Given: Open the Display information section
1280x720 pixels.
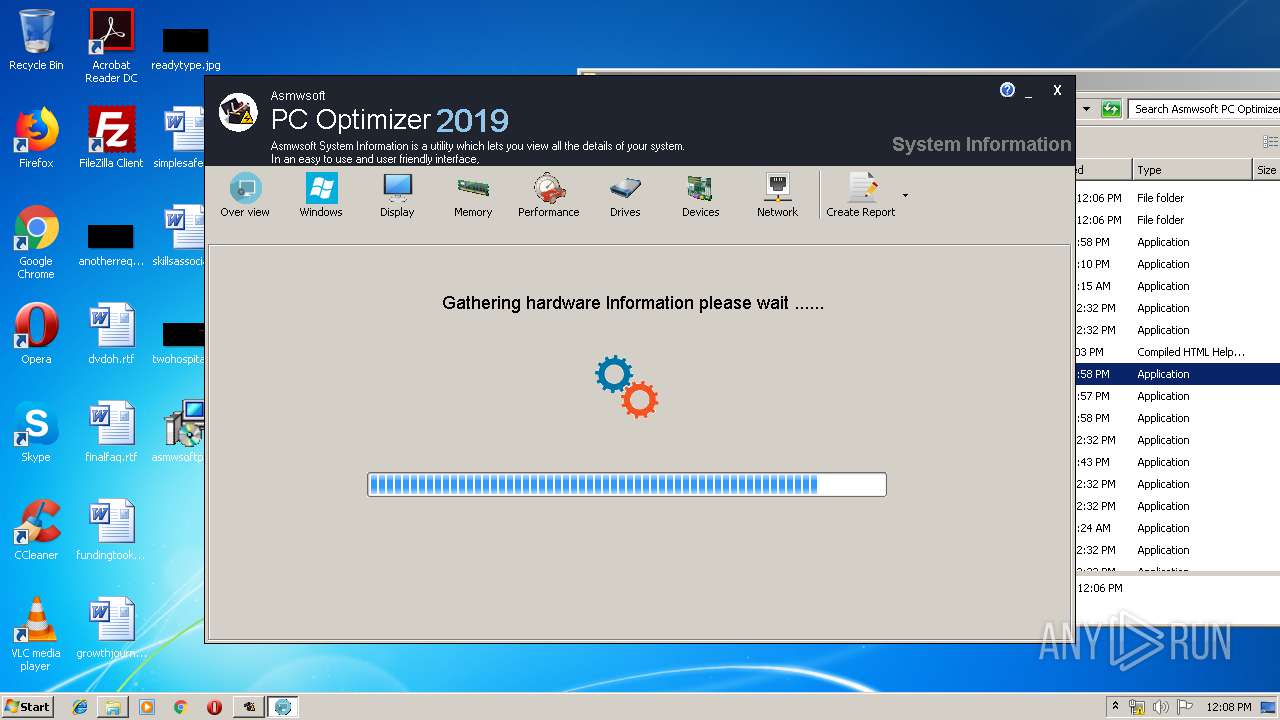Looking at the screenshot, I should (397, 195).
